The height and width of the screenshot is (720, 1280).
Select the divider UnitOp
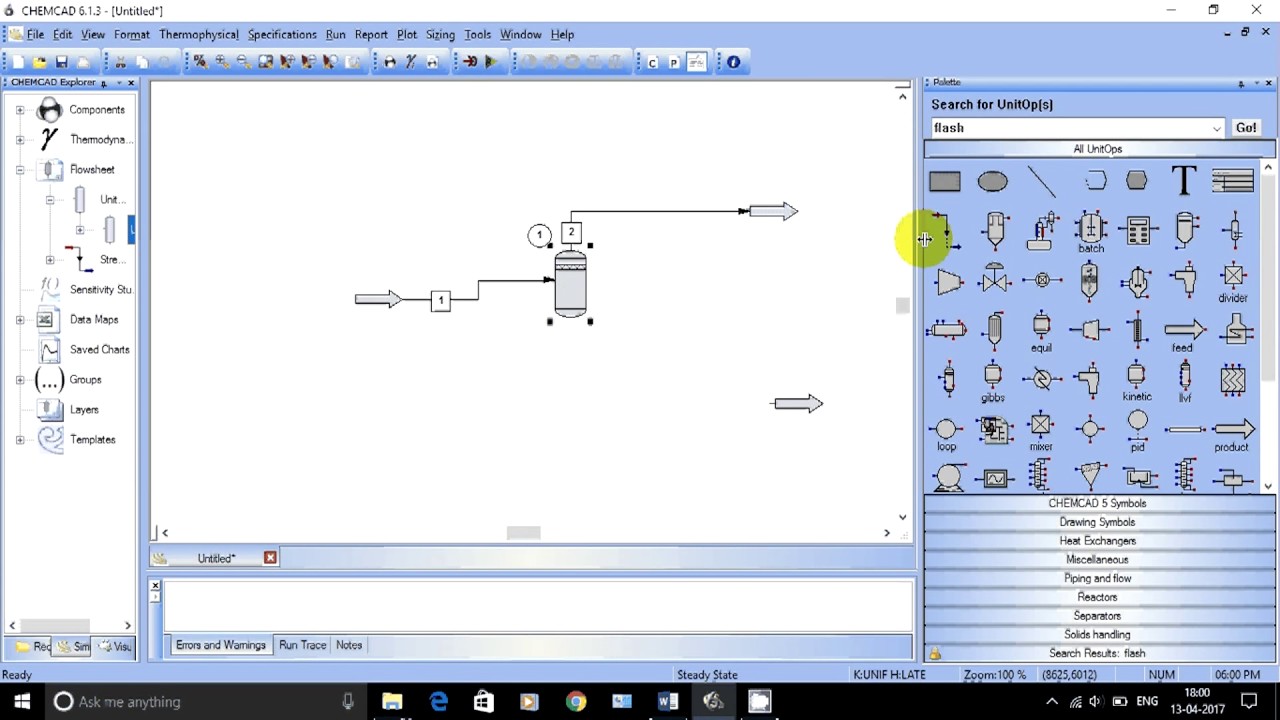point(1232,282)
